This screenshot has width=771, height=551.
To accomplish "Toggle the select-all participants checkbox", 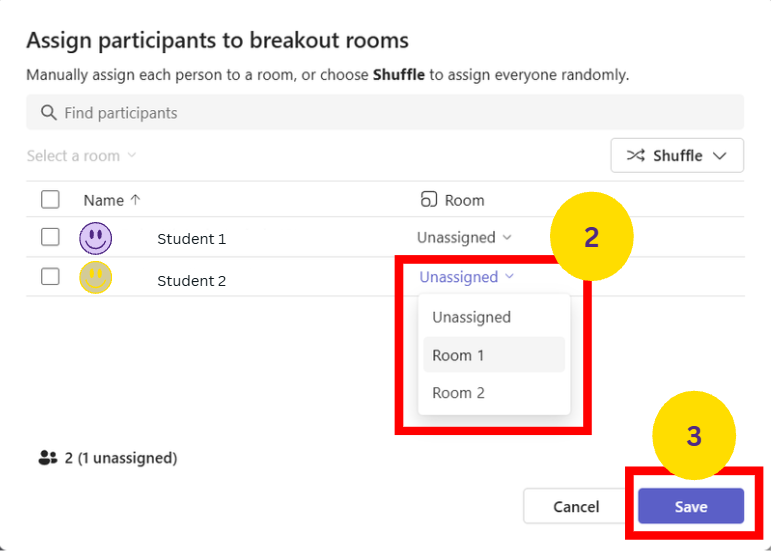I will click(50, 200).
